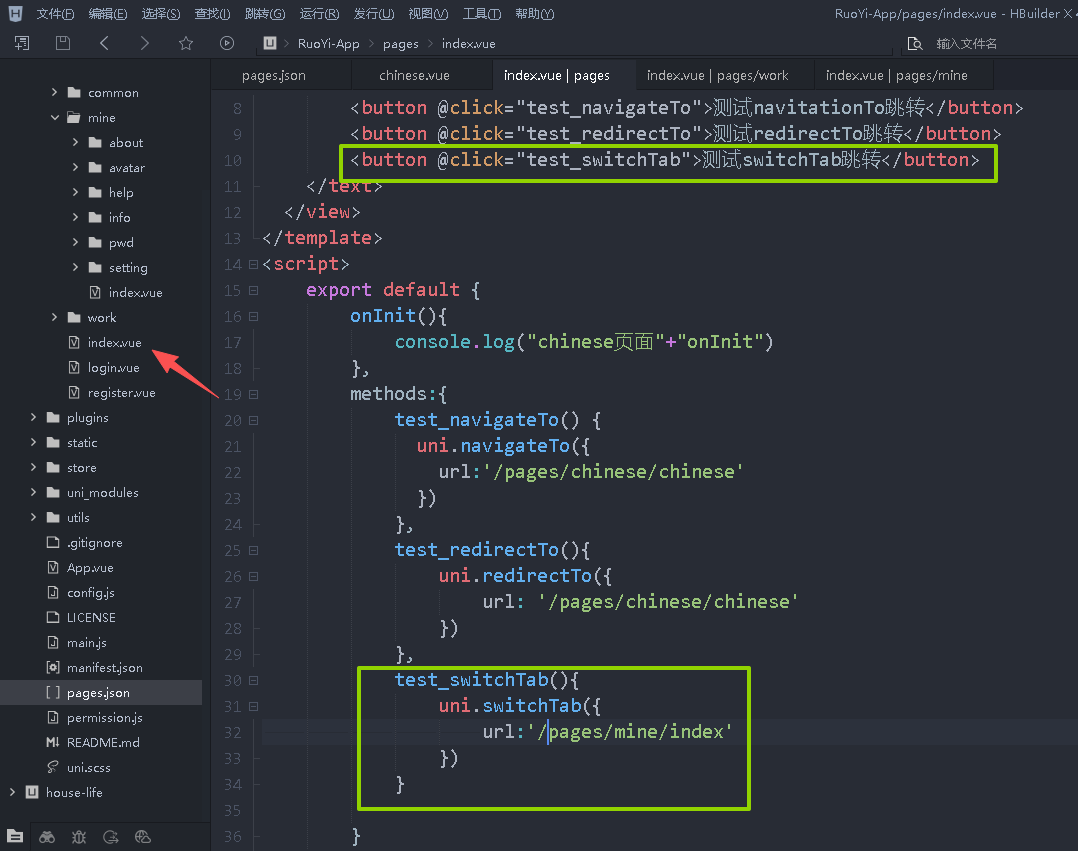Open manifest.json in the file tree
This screenshot has width=1078, height=851.
(104, 667)
